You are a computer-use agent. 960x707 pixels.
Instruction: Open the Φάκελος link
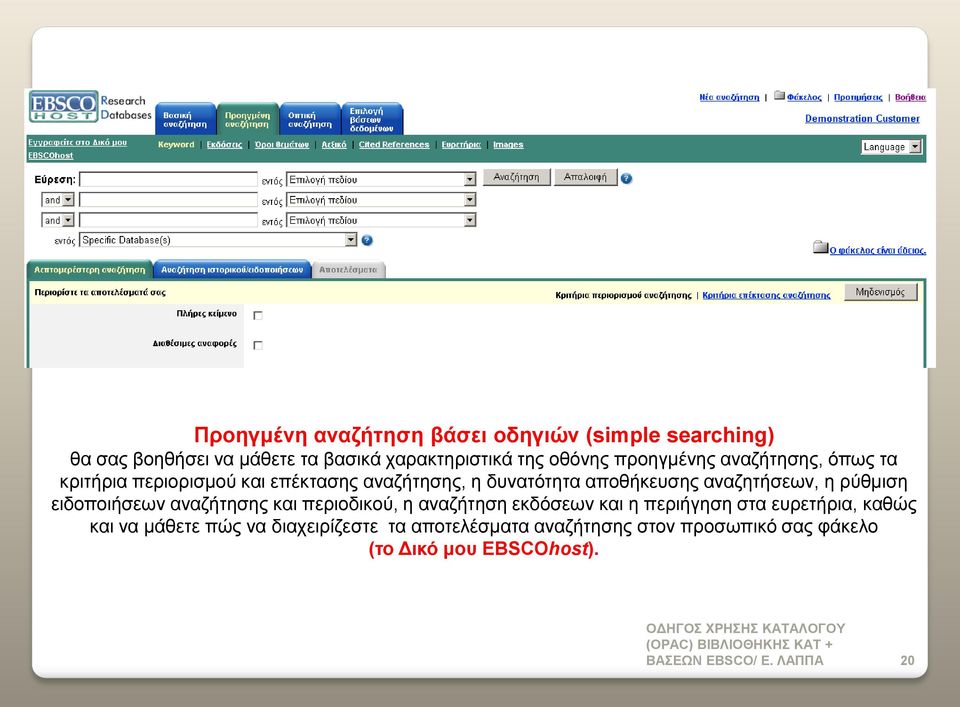tap(804, 97)
